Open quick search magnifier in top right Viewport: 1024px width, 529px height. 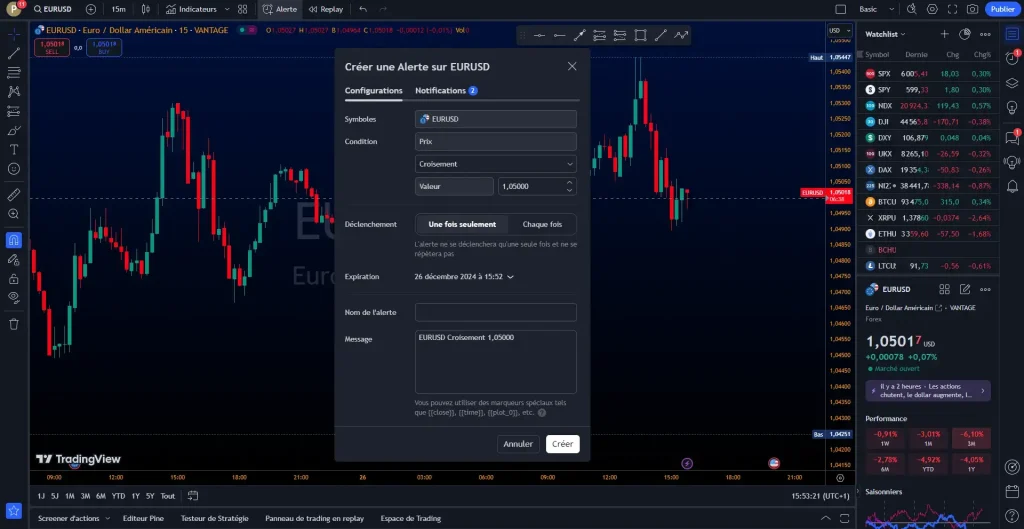click(912, 9)
